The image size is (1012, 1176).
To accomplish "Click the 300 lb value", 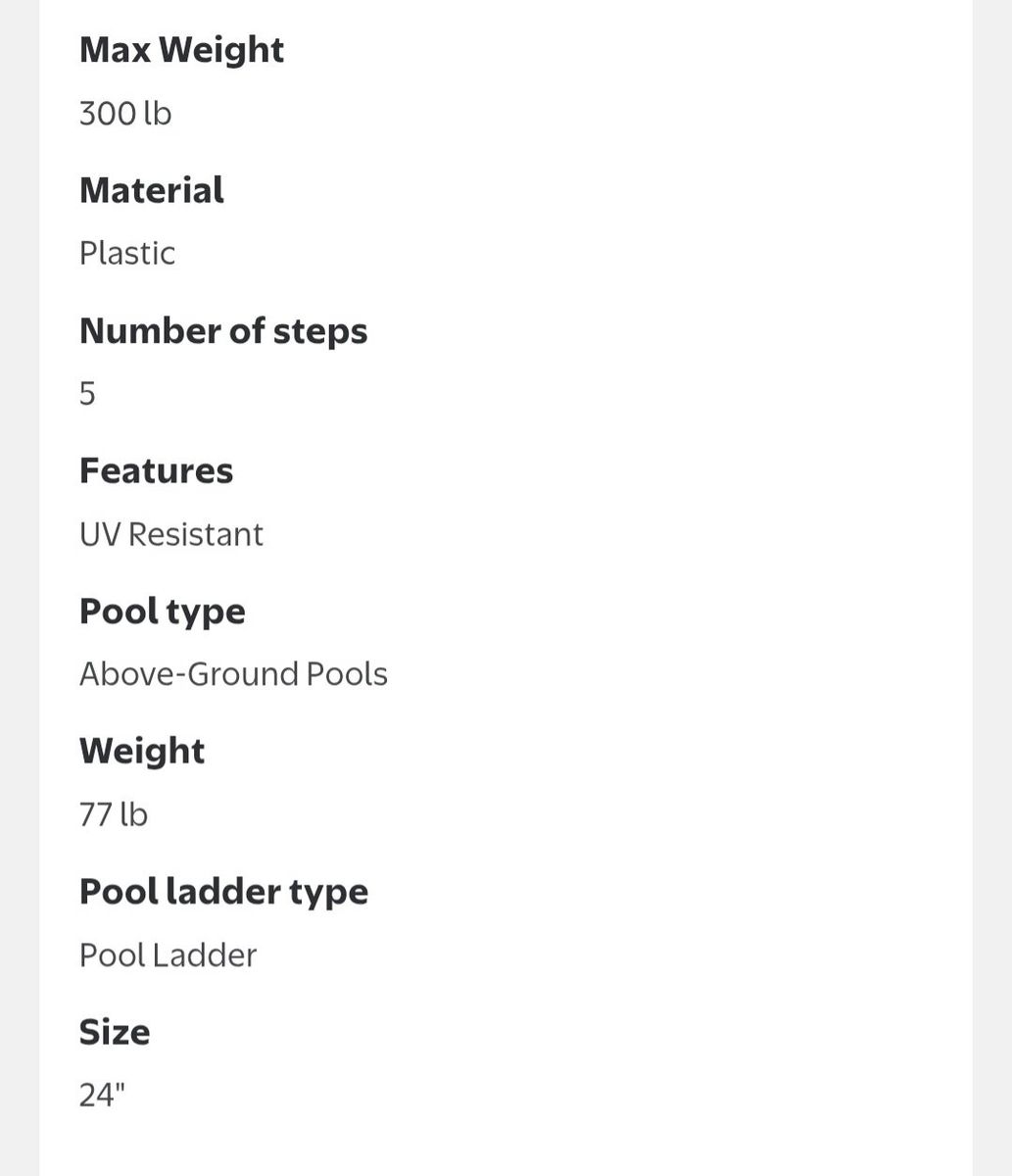I will point(125,114).
